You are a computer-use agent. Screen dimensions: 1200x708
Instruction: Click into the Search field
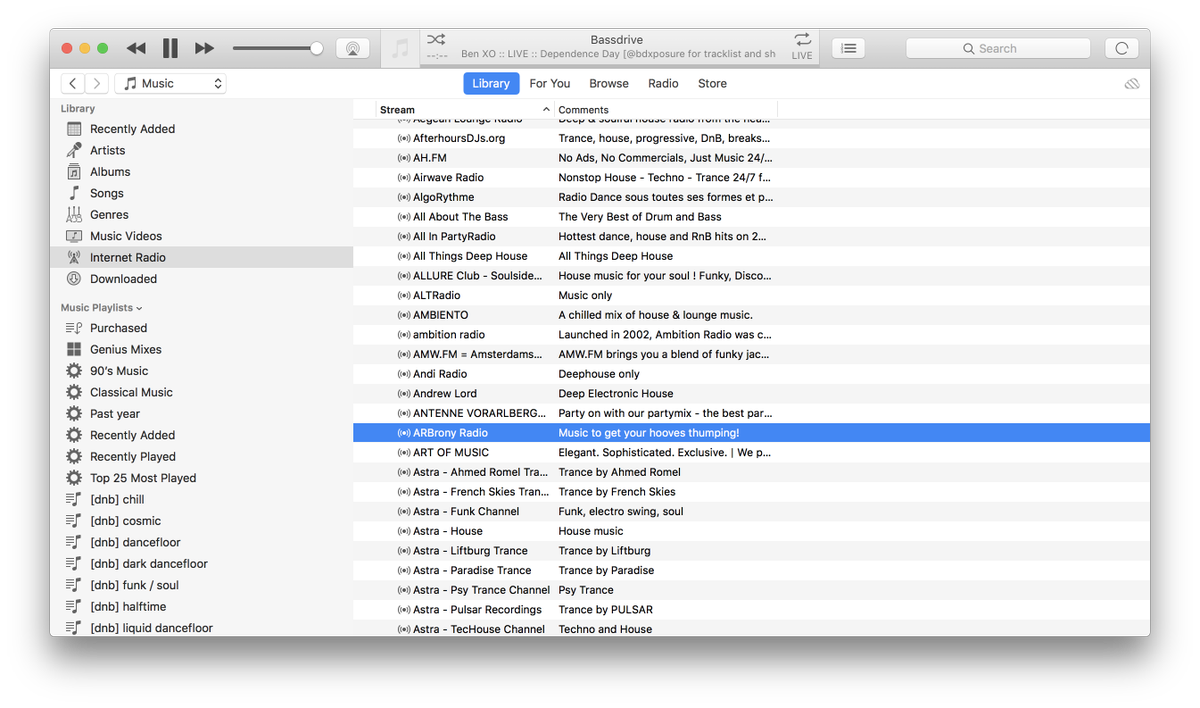[x=998, y=48]
